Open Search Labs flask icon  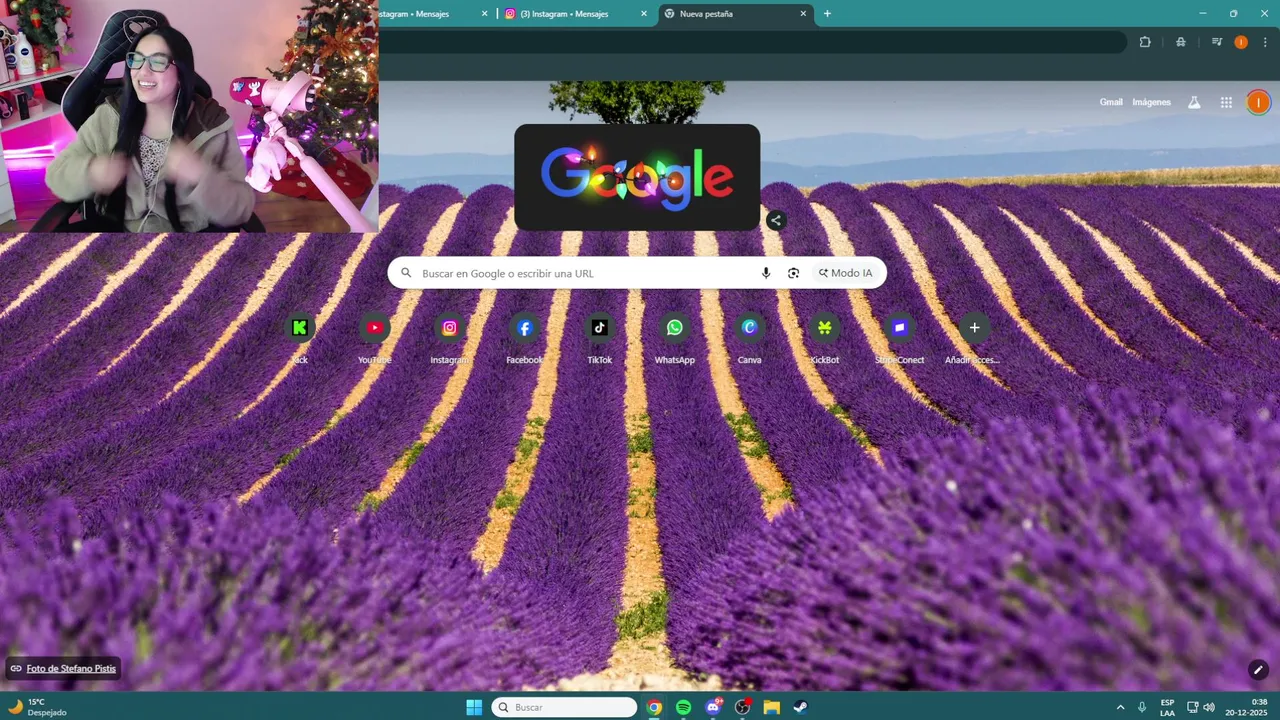(x=1193, y=102)
